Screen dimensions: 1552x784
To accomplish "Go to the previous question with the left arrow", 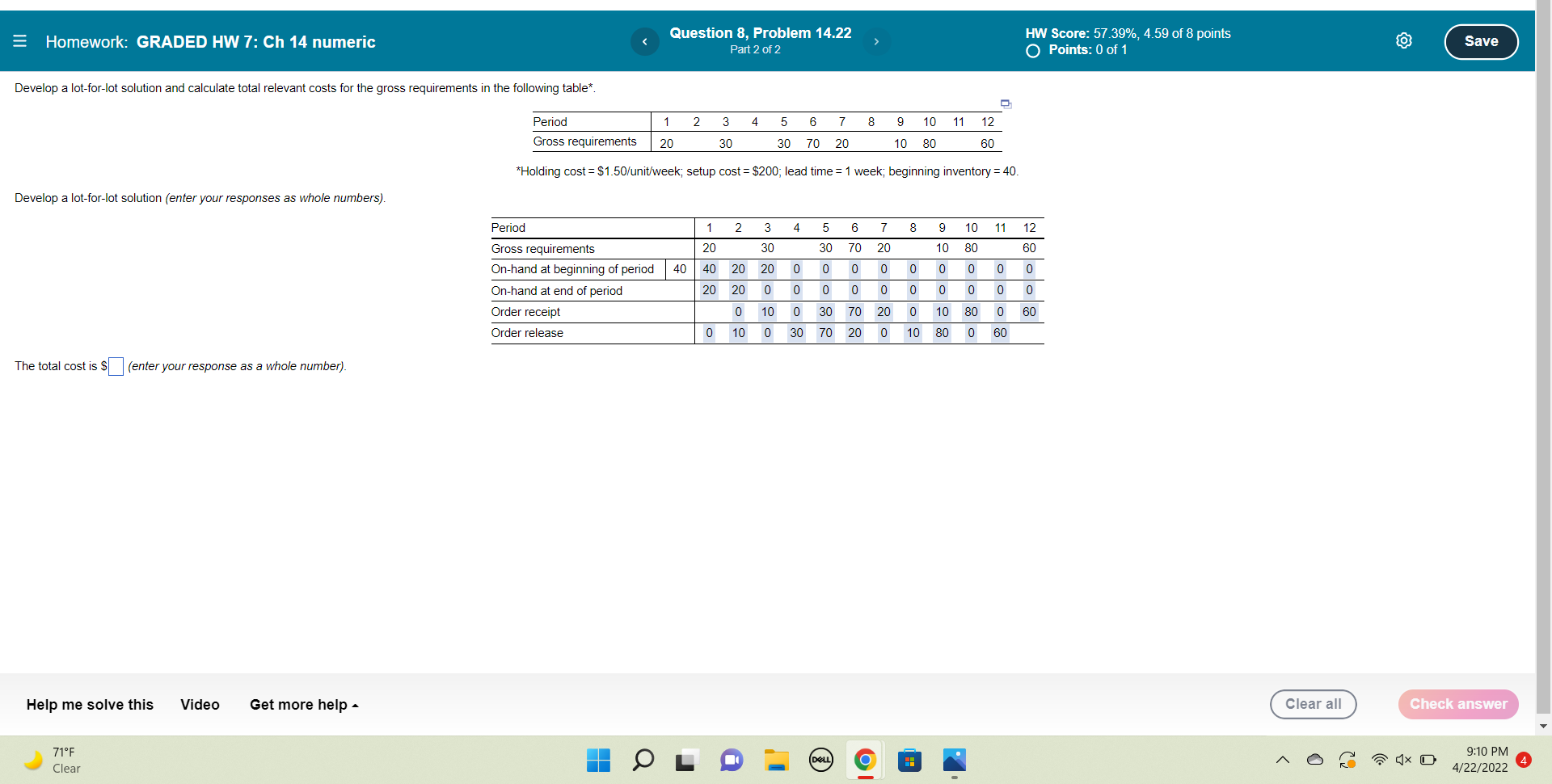I will (x=645, y=41).
